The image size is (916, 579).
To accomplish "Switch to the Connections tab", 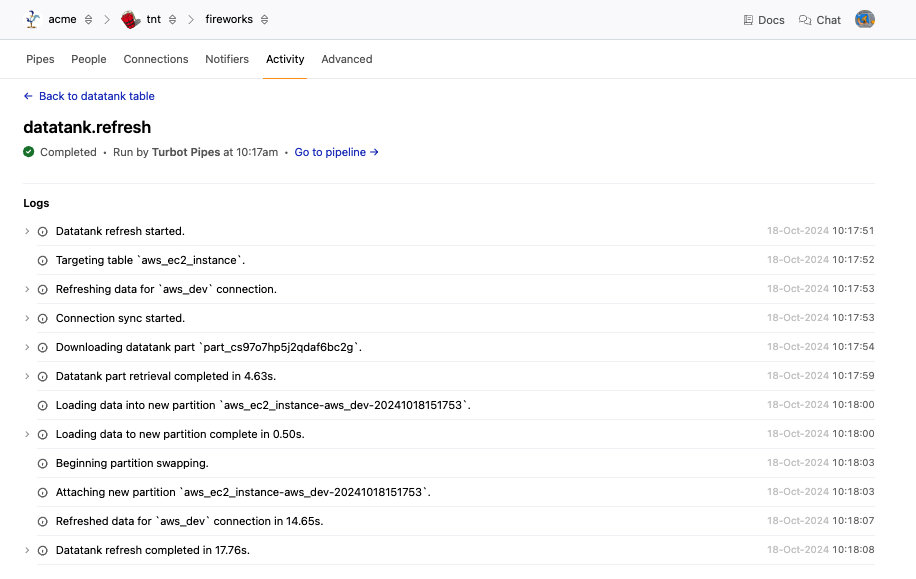I will click(156, 59).
